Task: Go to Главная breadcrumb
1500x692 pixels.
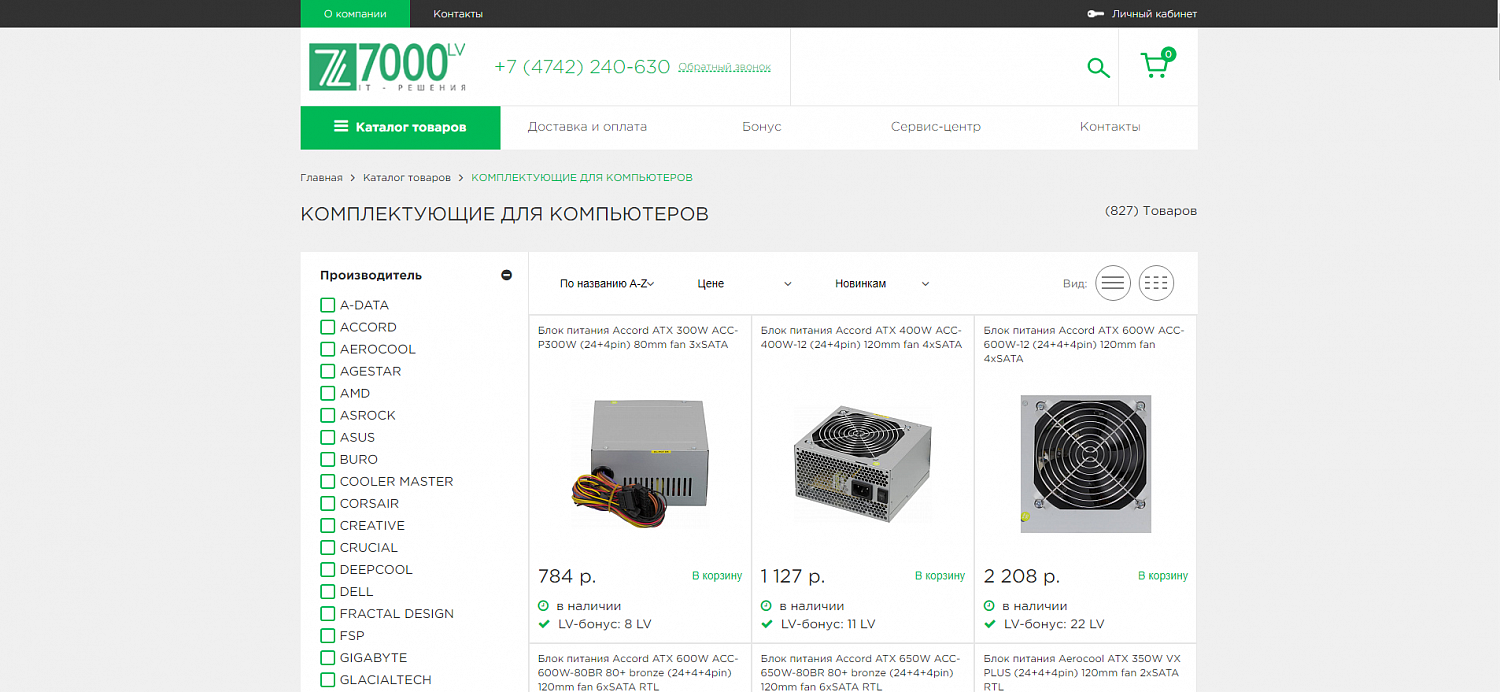Action: tap(321, 178)
